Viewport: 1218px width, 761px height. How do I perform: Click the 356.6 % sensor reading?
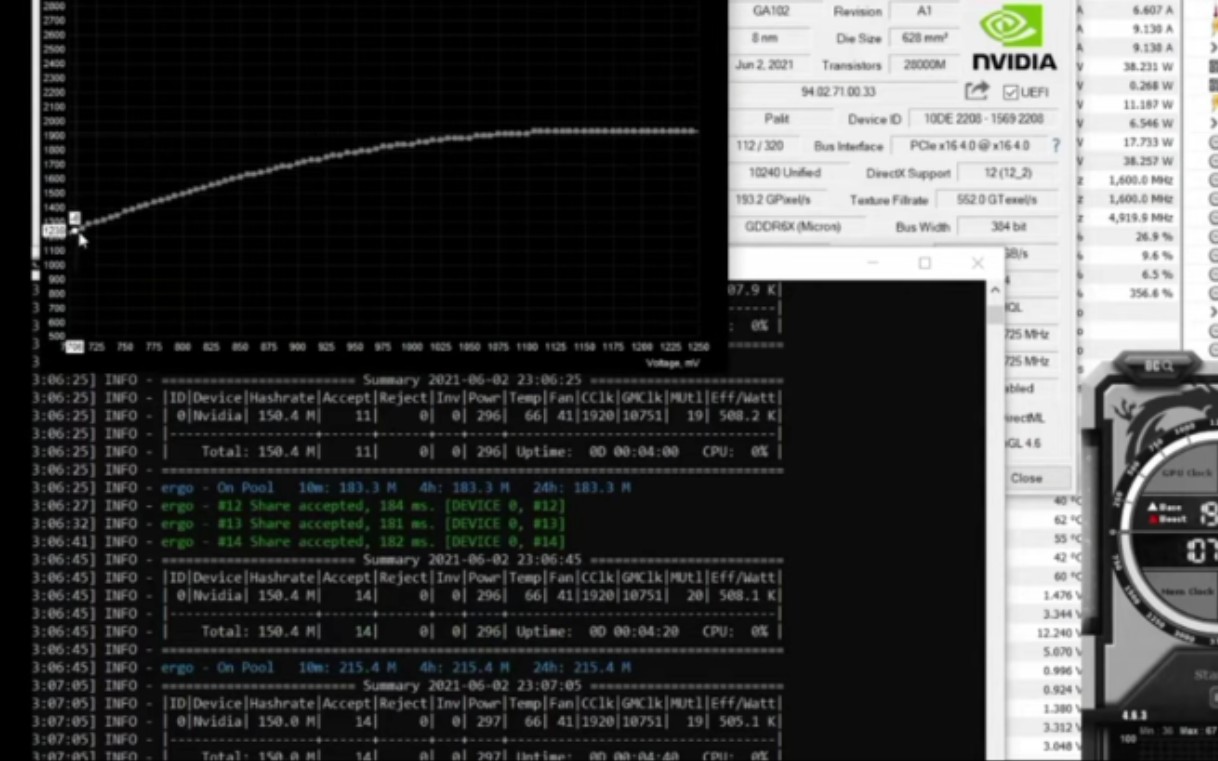tap(1150, 294)
